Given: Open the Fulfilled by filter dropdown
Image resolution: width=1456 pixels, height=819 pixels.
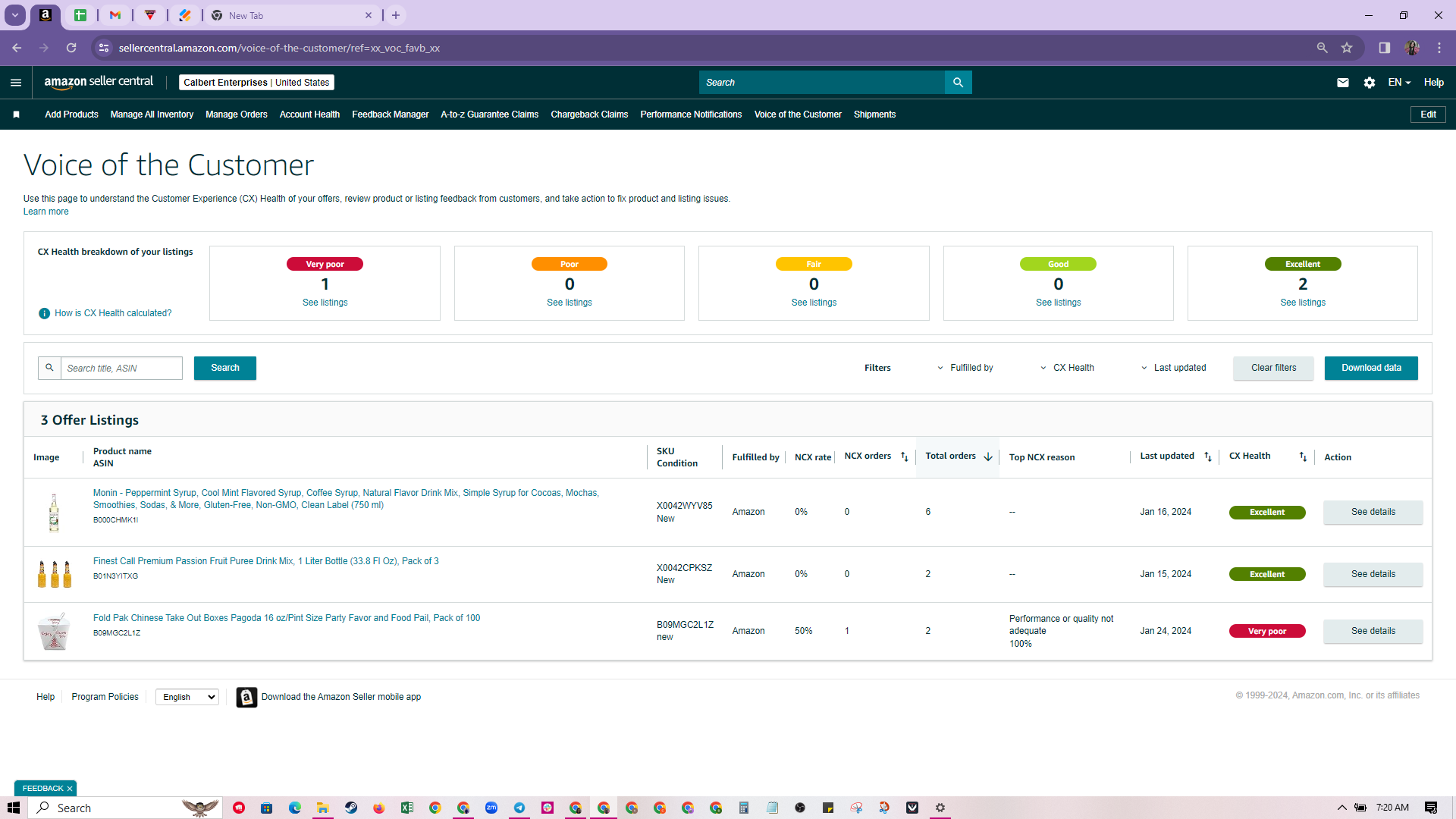Looking at the screenshot, I should click(965, 368).
